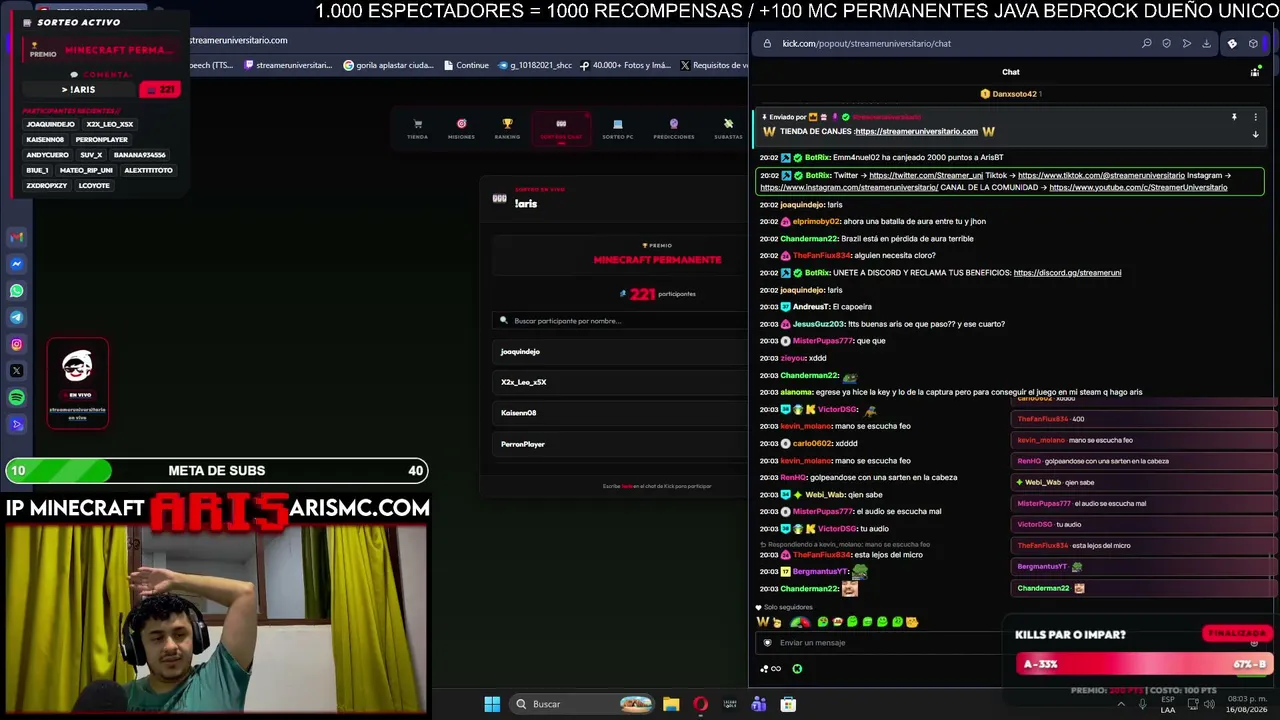Click the send arrow icon in address bar
The image size is (1280, 720).
click(x=1187, y=44)
